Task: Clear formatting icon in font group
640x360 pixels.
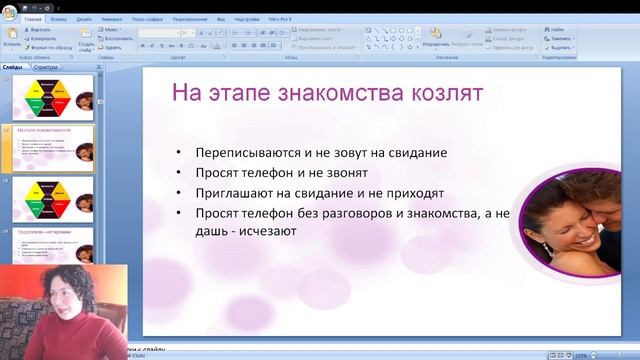Action: point(221,33)
